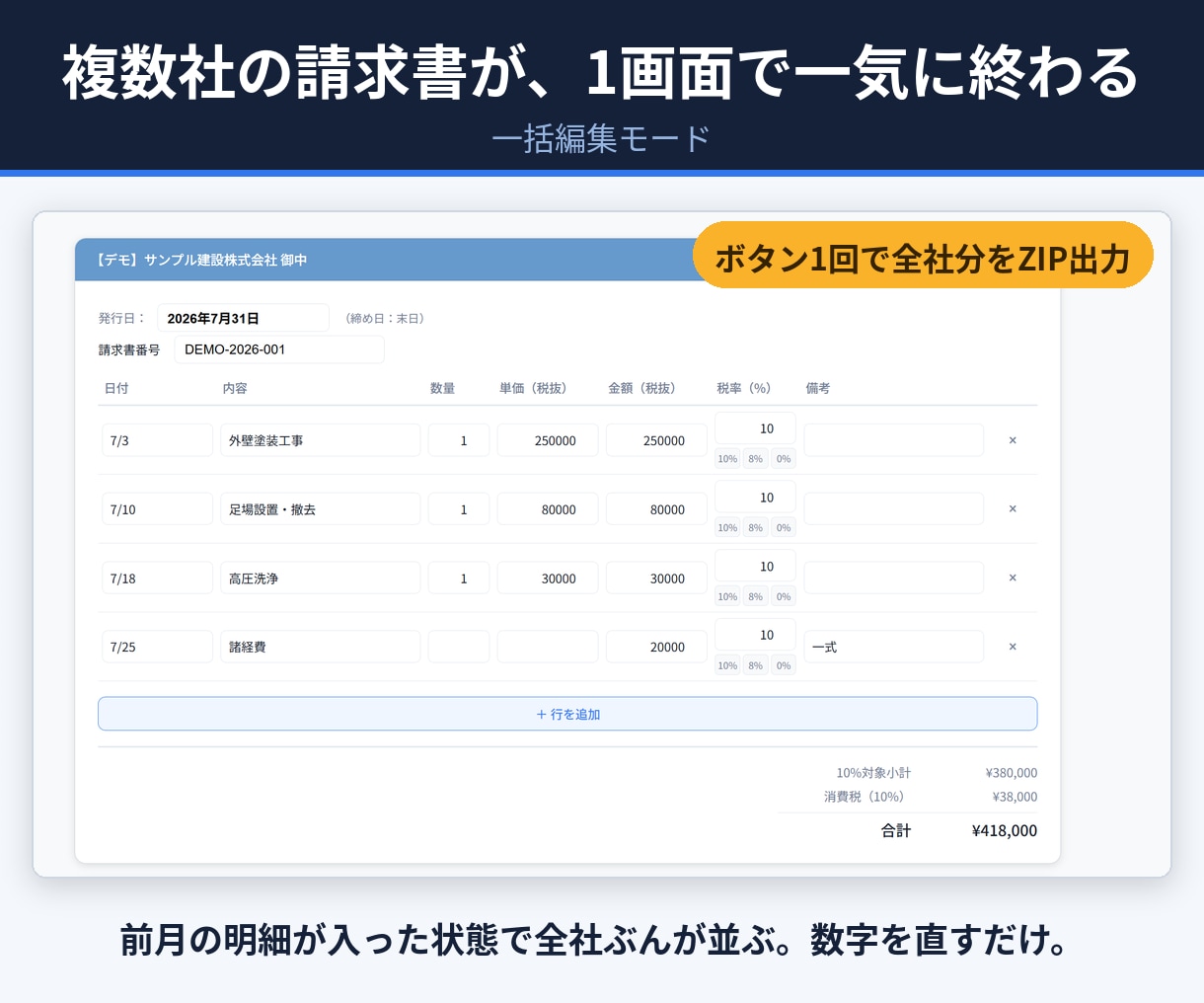Click the （締め日：末日） note
Image resolution: width=1204 pixels, height=1003 pixels.
pyautogui.click(x=385, y=318)
